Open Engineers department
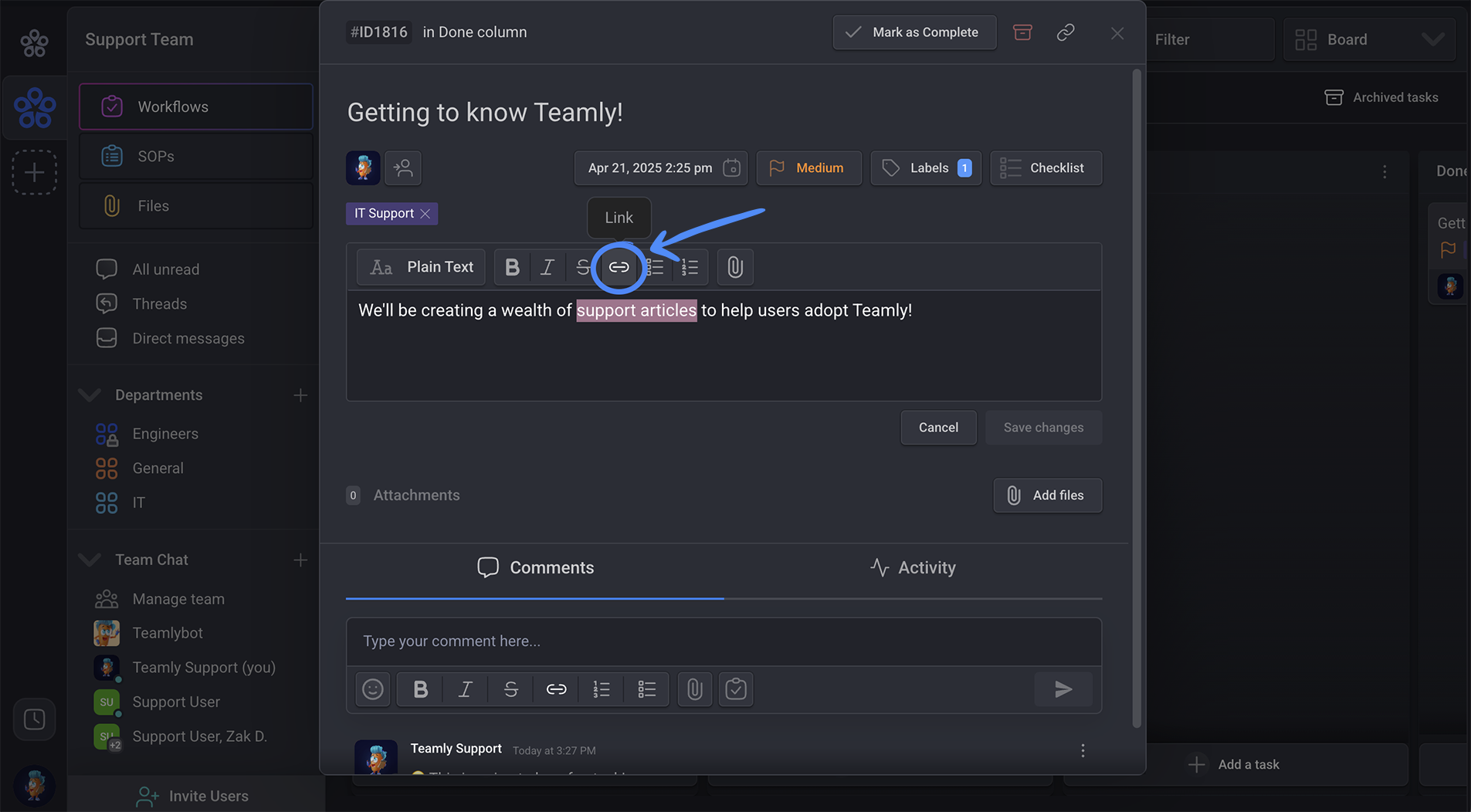 [x=164, y=434]
